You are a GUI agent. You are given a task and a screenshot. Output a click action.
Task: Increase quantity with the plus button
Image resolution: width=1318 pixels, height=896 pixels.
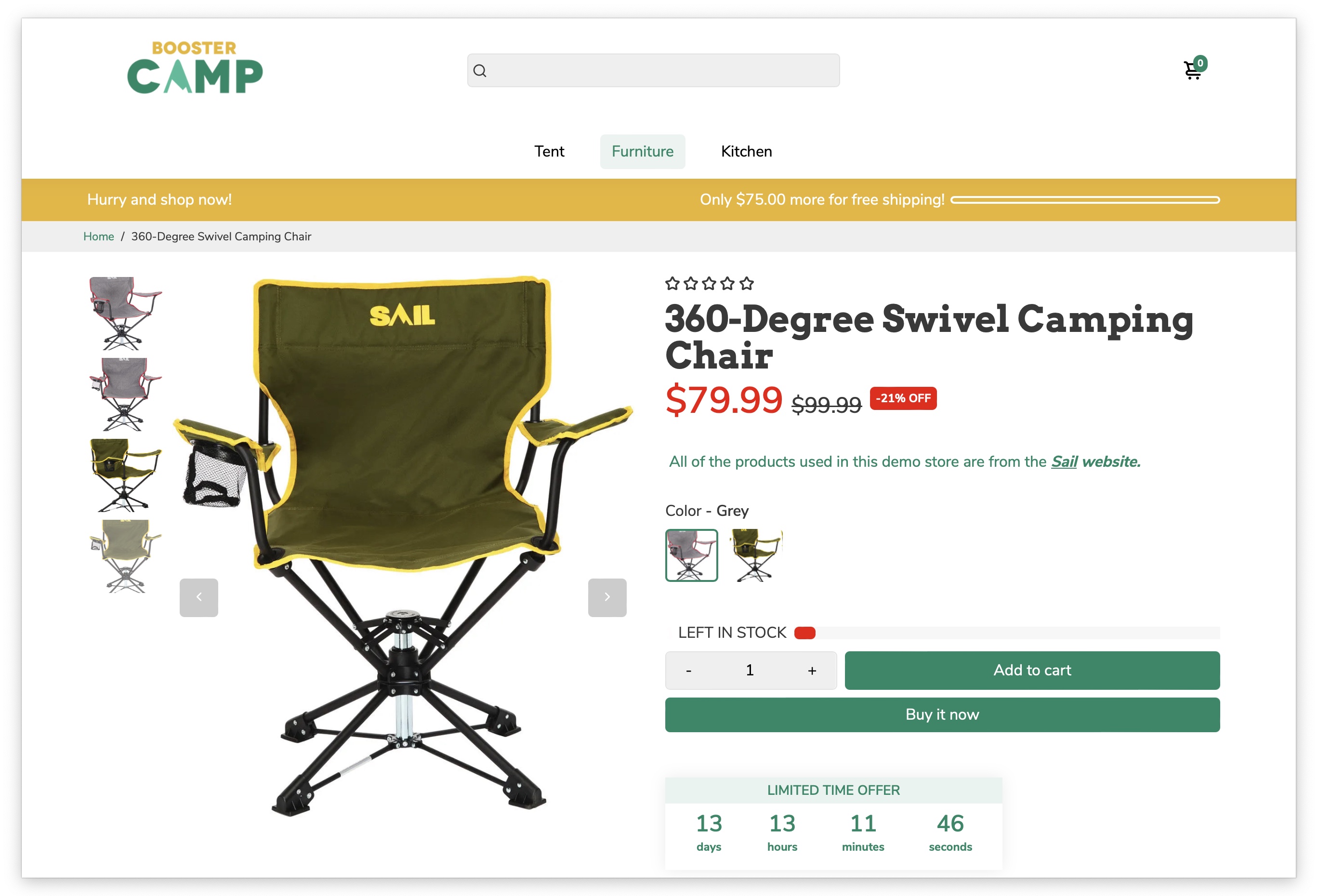(812, 670)
